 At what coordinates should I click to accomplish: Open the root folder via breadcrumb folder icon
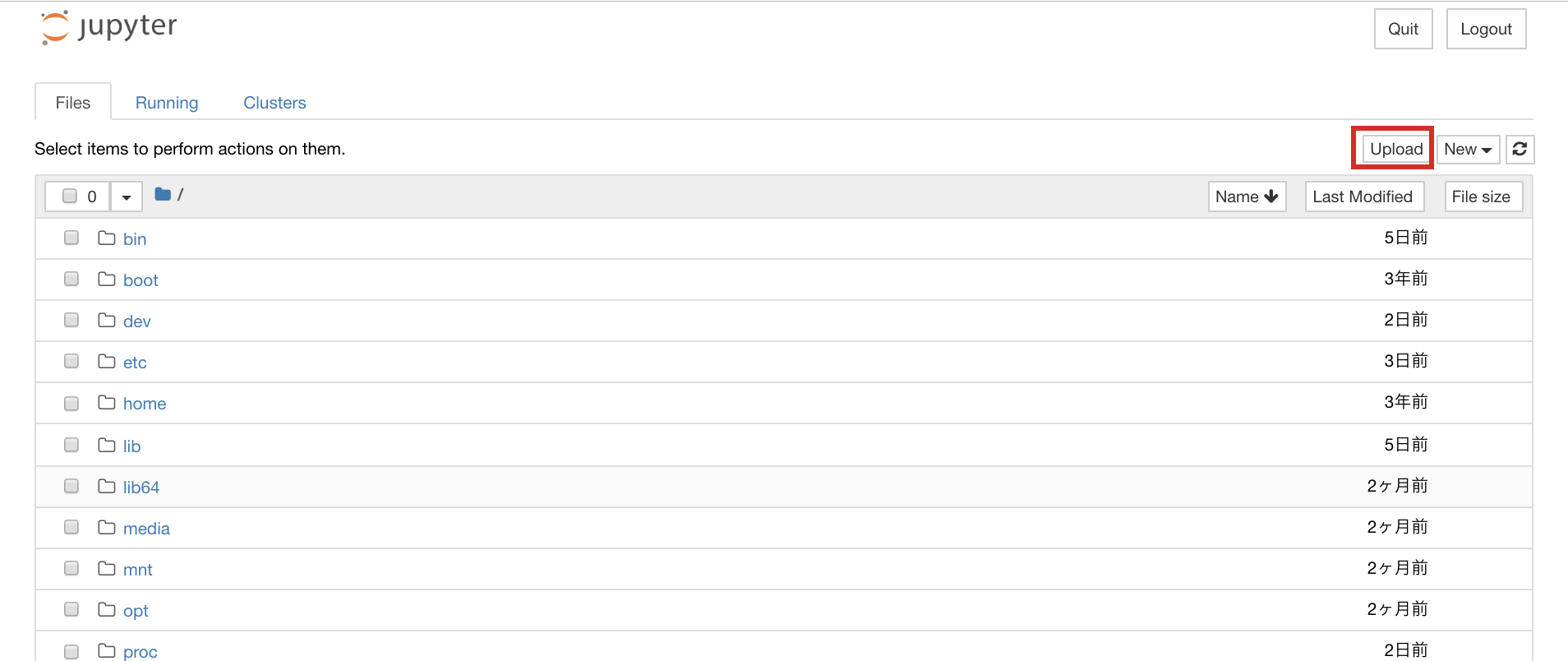(x=163, y=194)
